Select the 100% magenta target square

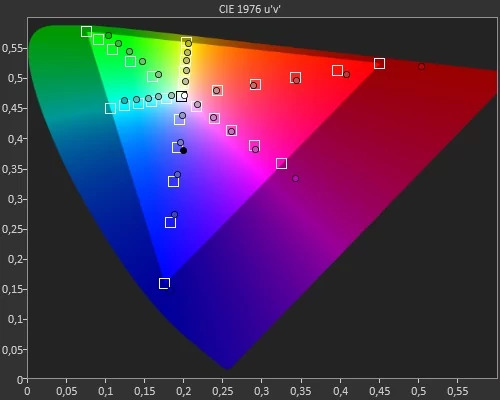pos(282,163)
